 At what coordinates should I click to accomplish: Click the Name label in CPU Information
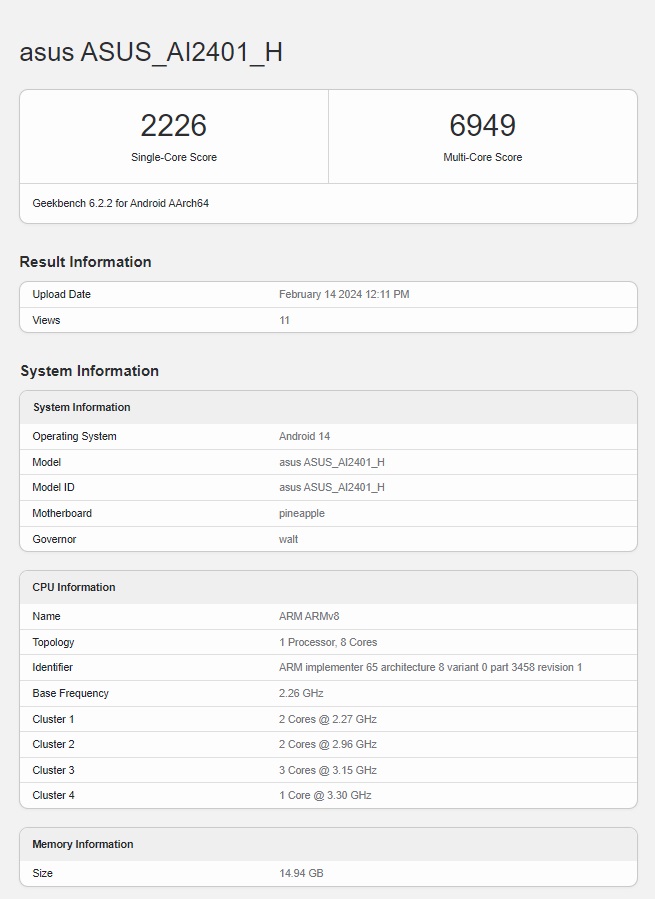(x=46, y=616)
